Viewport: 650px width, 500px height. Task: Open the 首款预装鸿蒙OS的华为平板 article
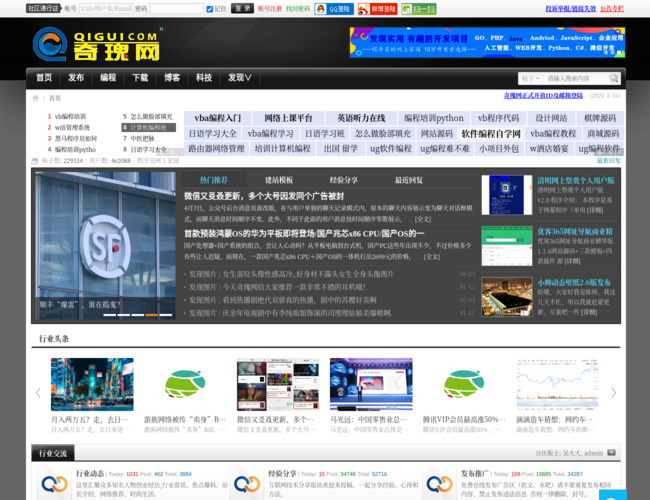pyautogui.click(x=304, y=233)
